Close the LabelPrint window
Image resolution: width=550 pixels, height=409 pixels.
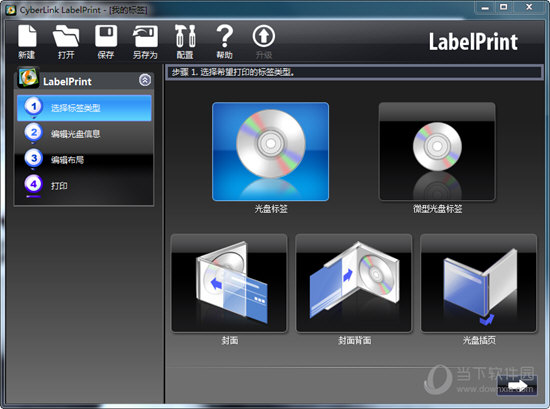point(529,7)
